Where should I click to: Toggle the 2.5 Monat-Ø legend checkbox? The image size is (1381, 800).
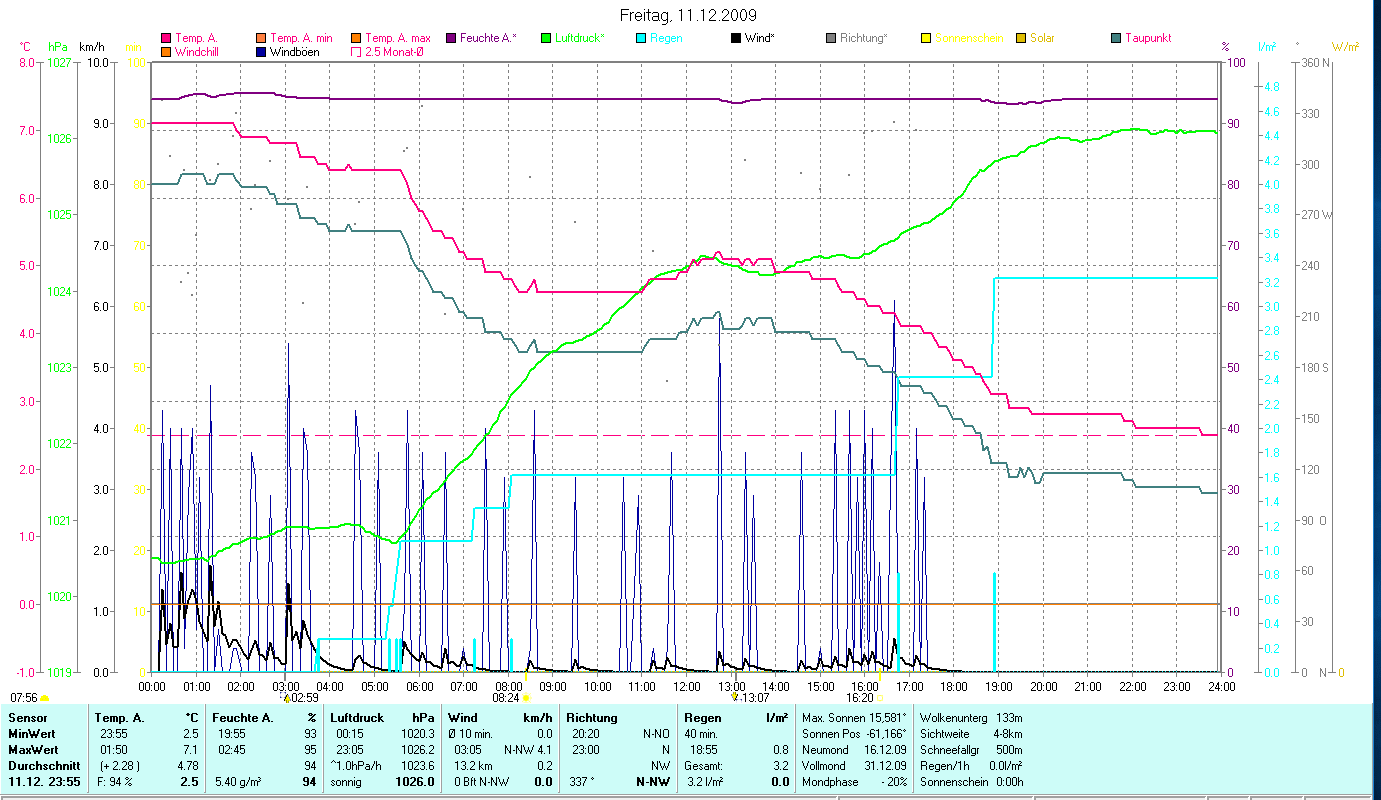click(356, 52)
